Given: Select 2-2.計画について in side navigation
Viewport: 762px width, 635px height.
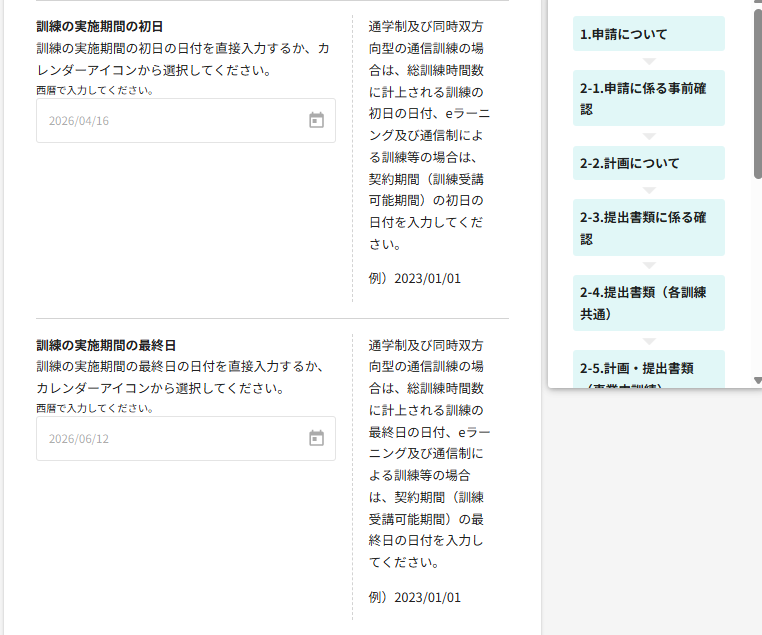Looking at the screenshot, I should (x=648, y=163).
